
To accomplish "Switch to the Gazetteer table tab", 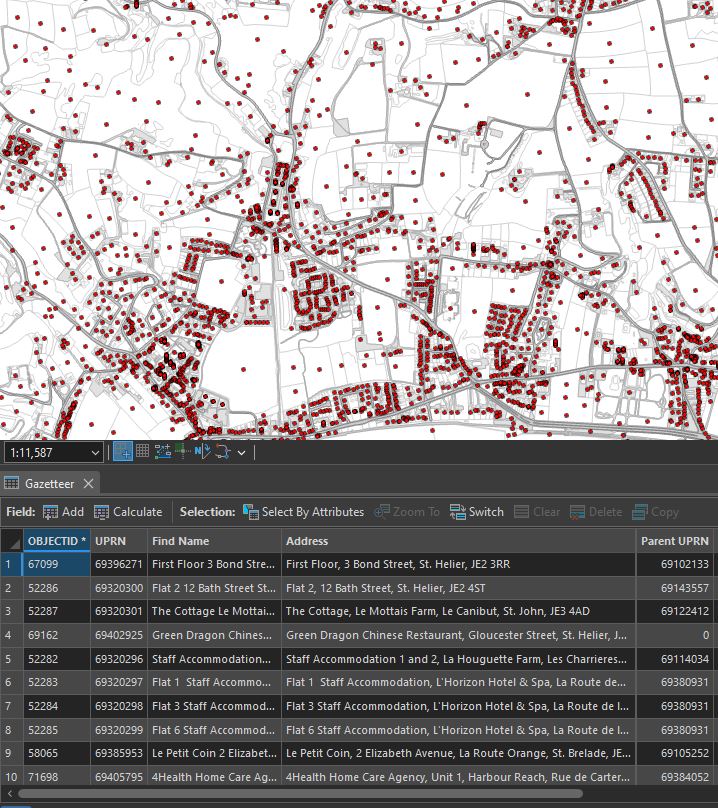I will click(x=49, y=483).
